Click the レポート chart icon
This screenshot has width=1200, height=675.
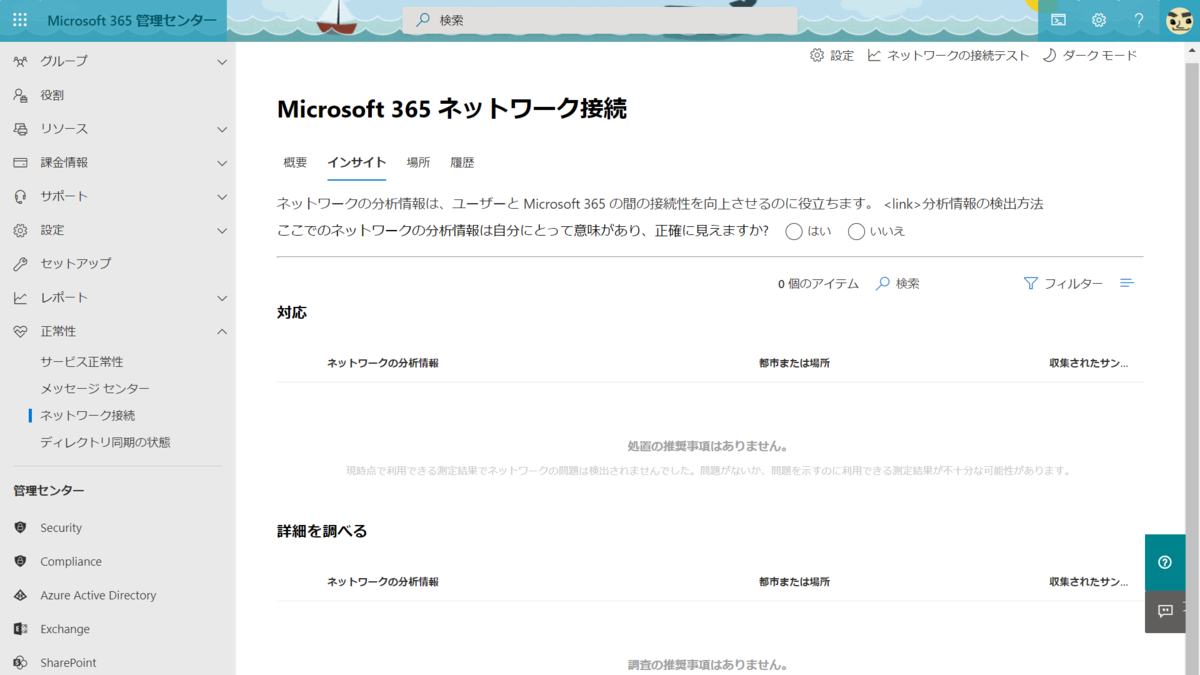[x=20, y=298]
